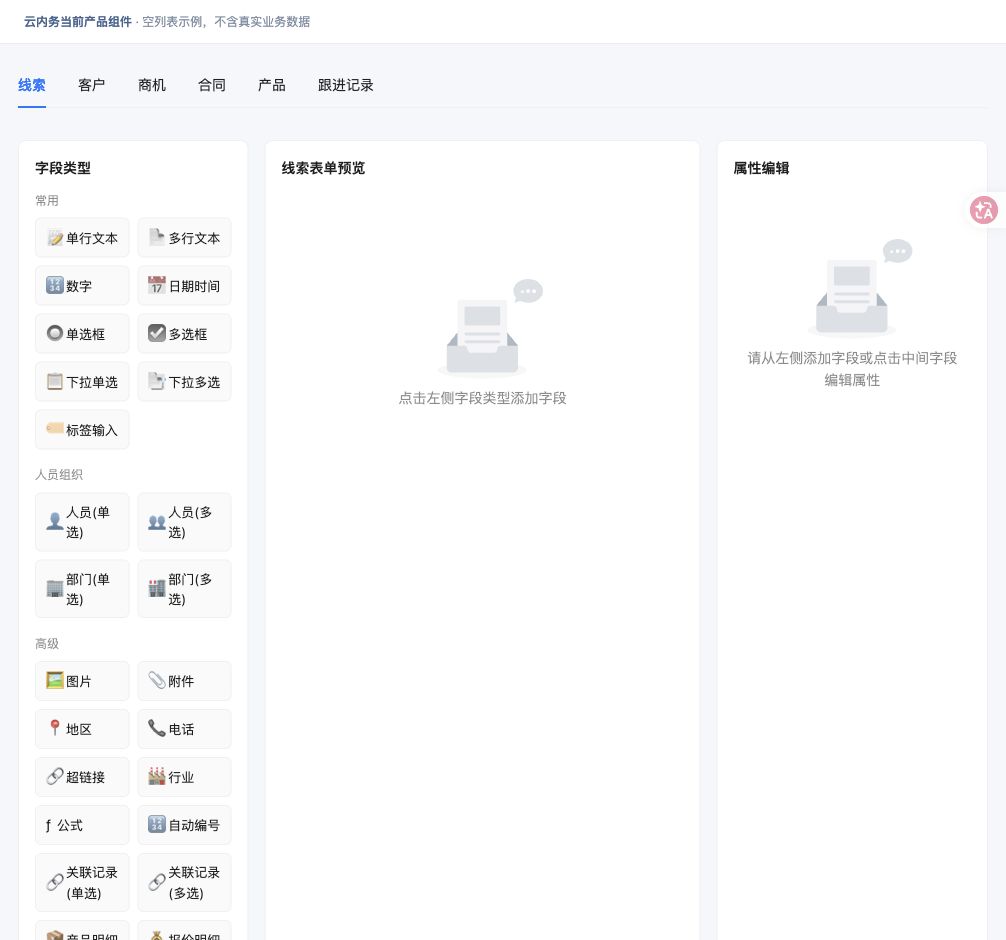Screen dimensions: 1006x940
Task: Add a 日期时间 field
Action: (x=184, y=286)
